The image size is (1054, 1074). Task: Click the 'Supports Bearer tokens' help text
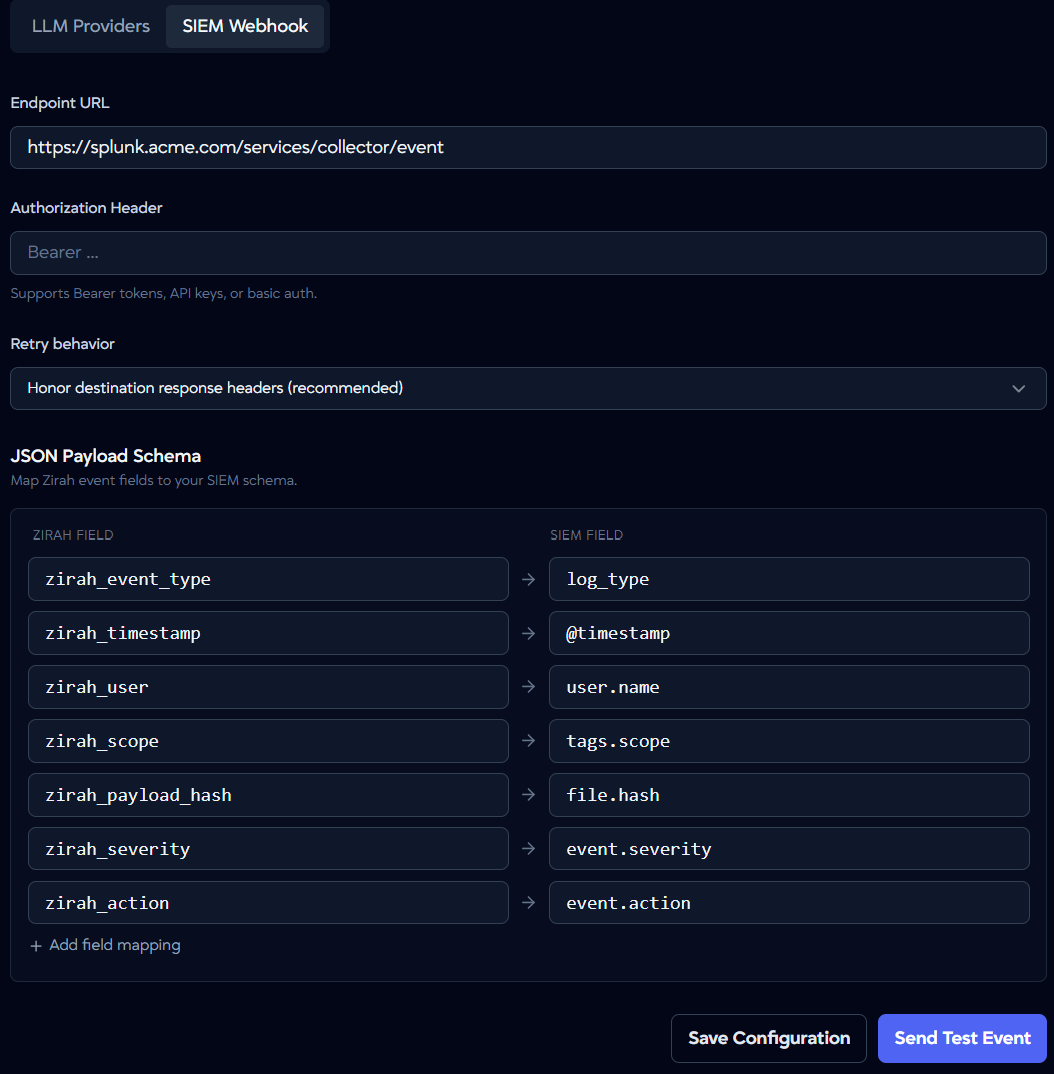click(164, 294)
